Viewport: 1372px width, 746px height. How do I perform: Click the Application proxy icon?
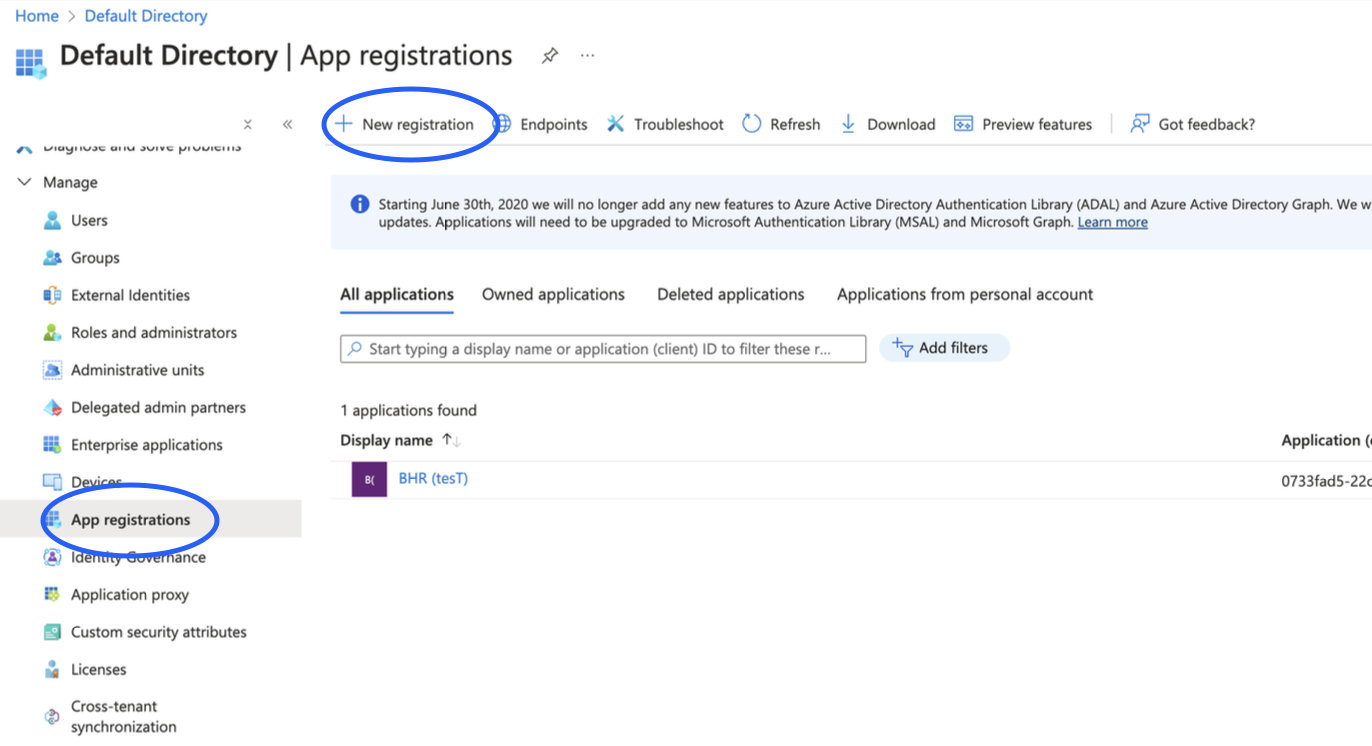click(x=52, y=594)
